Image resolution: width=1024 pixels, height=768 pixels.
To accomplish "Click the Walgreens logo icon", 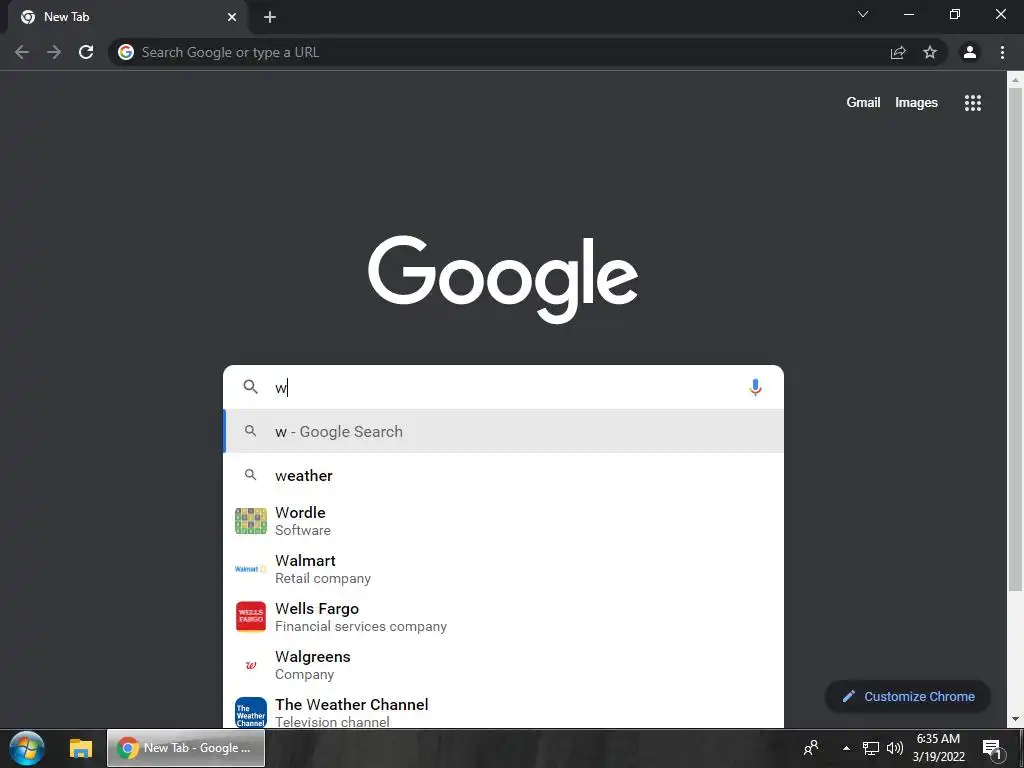I will [251, 665].
